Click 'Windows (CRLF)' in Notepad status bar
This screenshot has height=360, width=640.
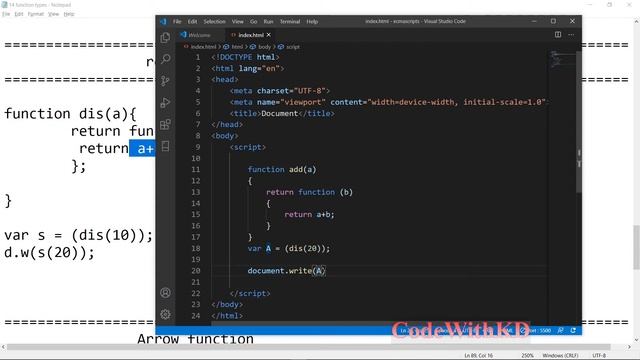tap(560, 356)
